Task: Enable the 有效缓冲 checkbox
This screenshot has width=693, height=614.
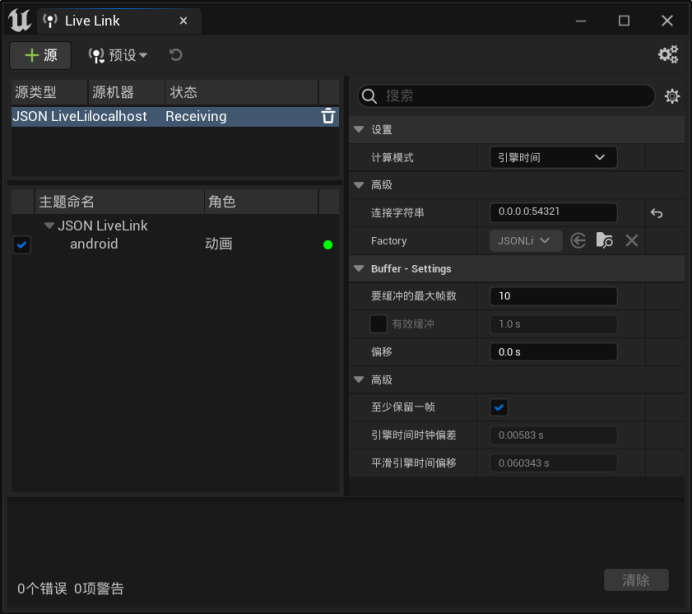Action: click(x=378, y=324)
